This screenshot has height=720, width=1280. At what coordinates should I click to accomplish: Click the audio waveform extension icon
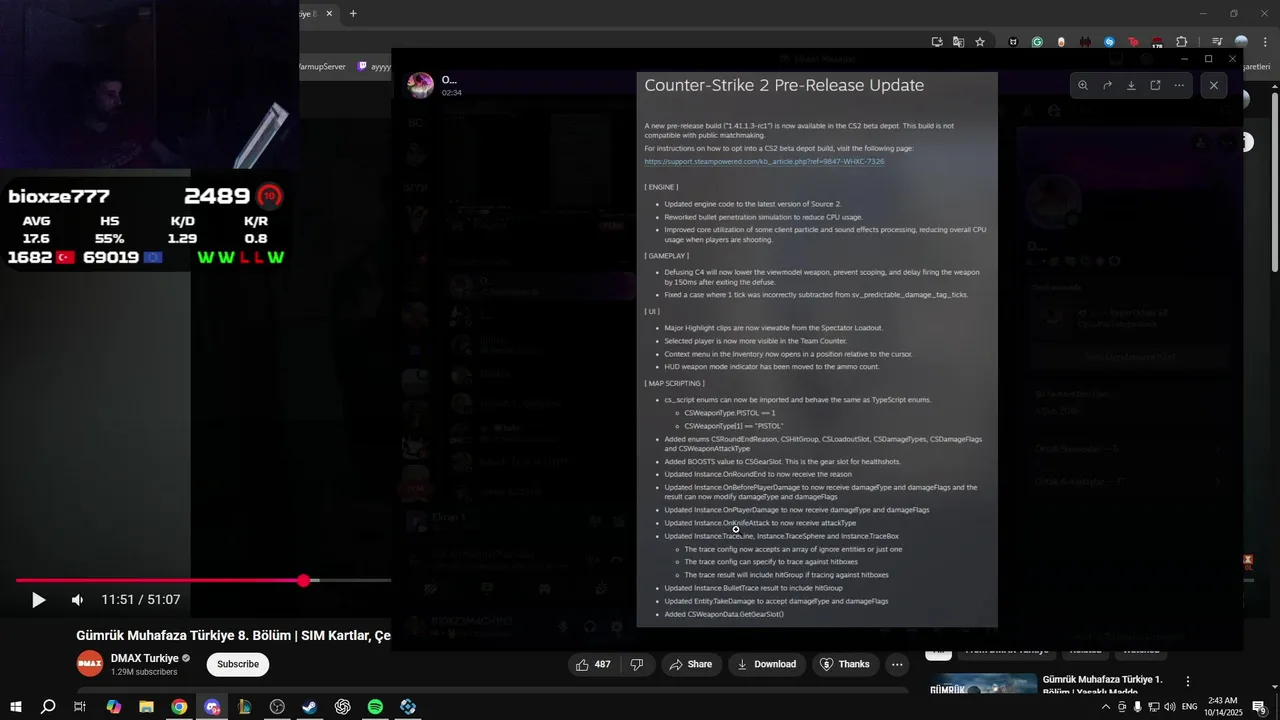(x=1085, y=42)
